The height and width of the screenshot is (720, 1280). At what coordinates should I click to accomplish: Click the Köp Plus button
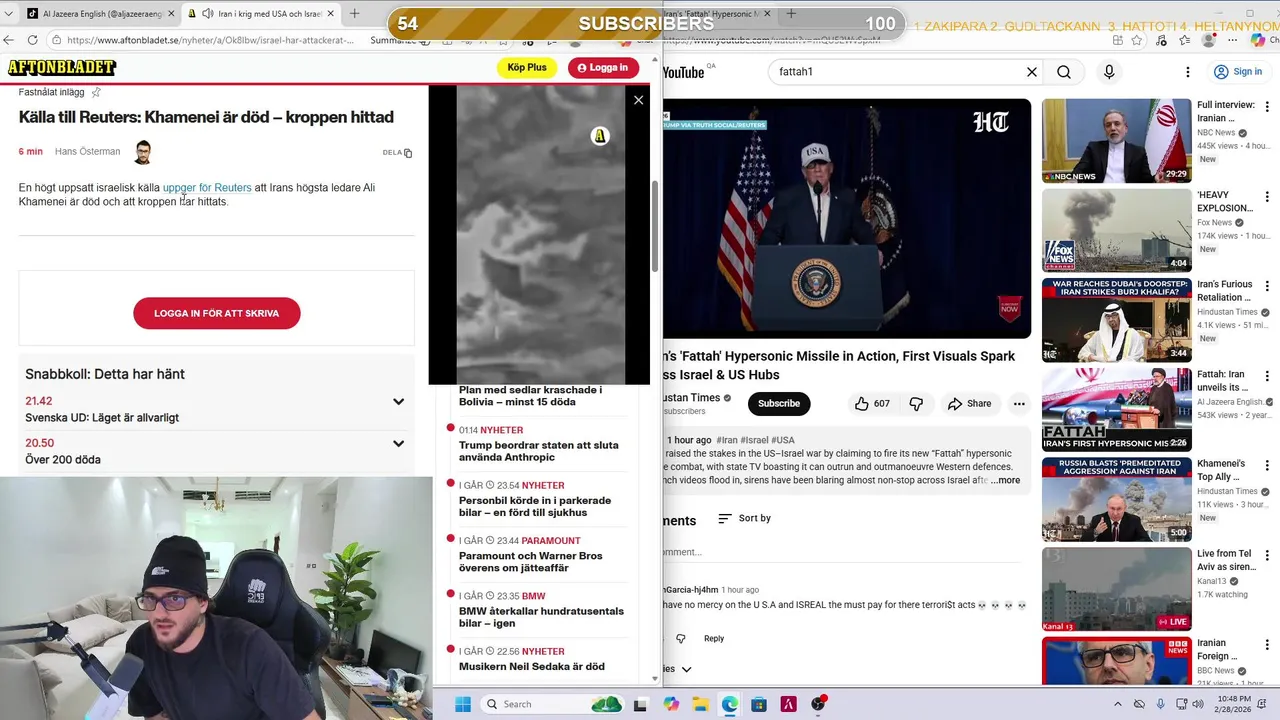pos(527,68)
